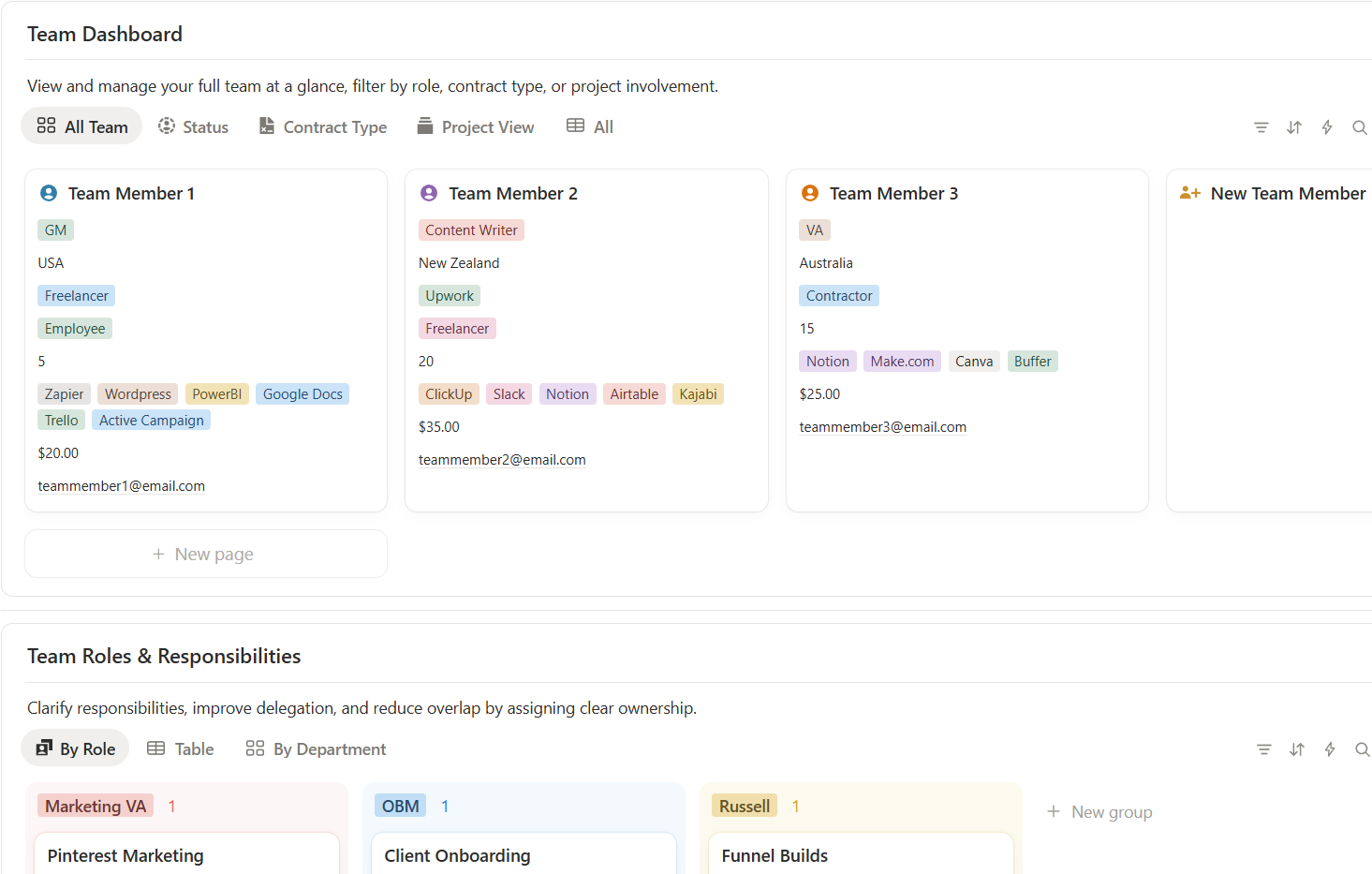Click the Marketing VA group label

[96, 807]
